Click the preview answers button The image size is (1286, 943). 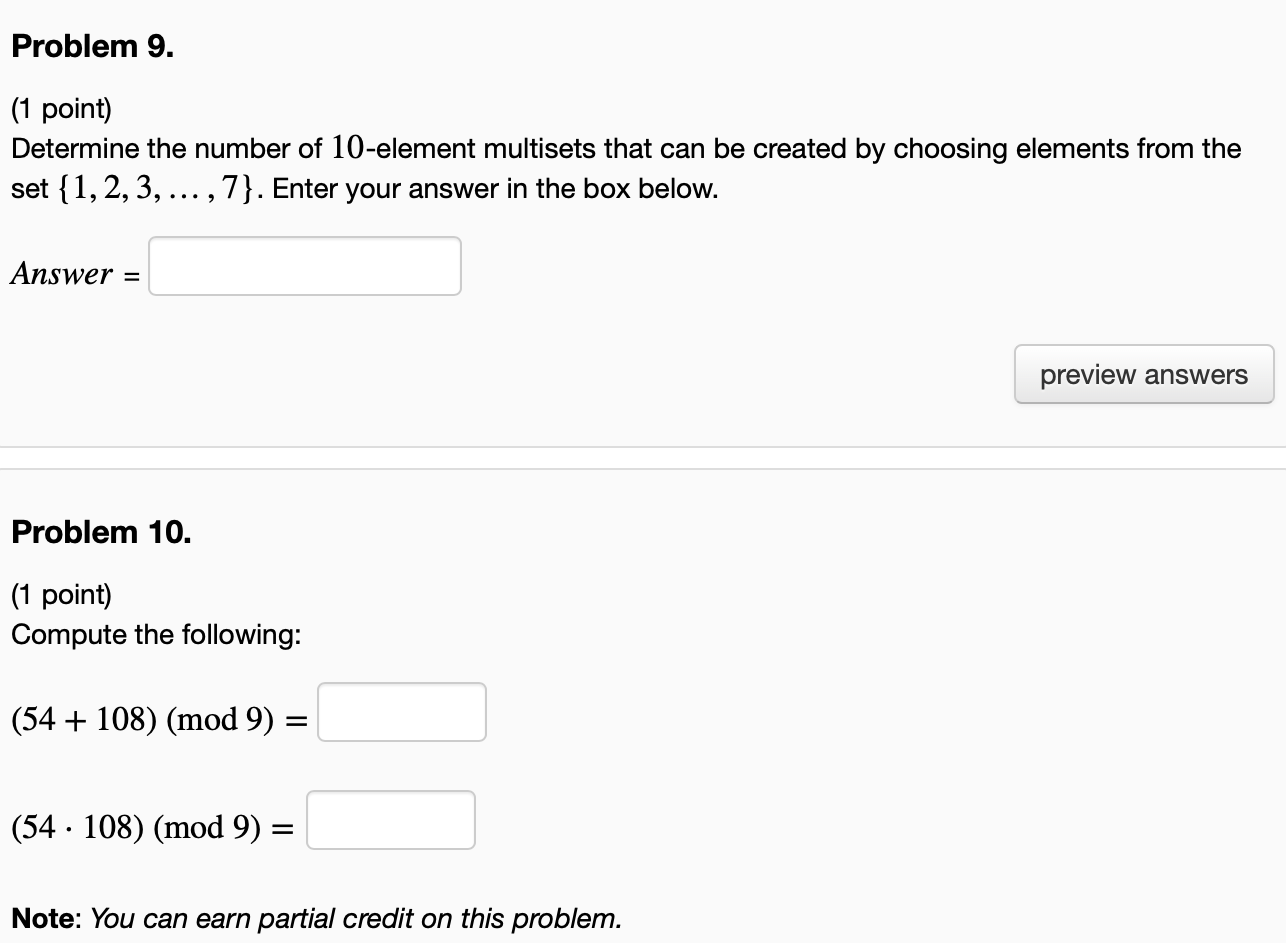[1143, 373]
